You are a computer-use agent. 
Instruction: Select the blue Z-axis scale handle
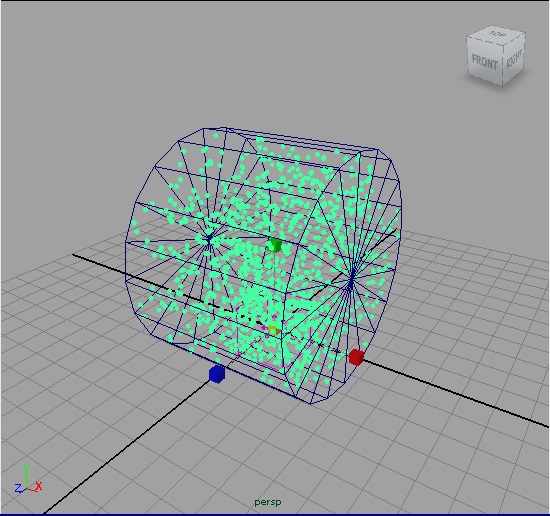[216, 374]
